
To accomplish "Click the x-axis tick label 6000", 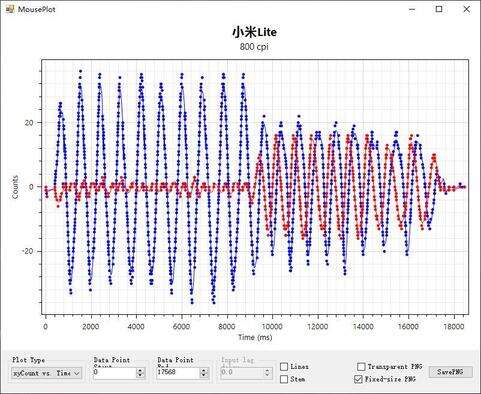I will click(x=181, y=326).
